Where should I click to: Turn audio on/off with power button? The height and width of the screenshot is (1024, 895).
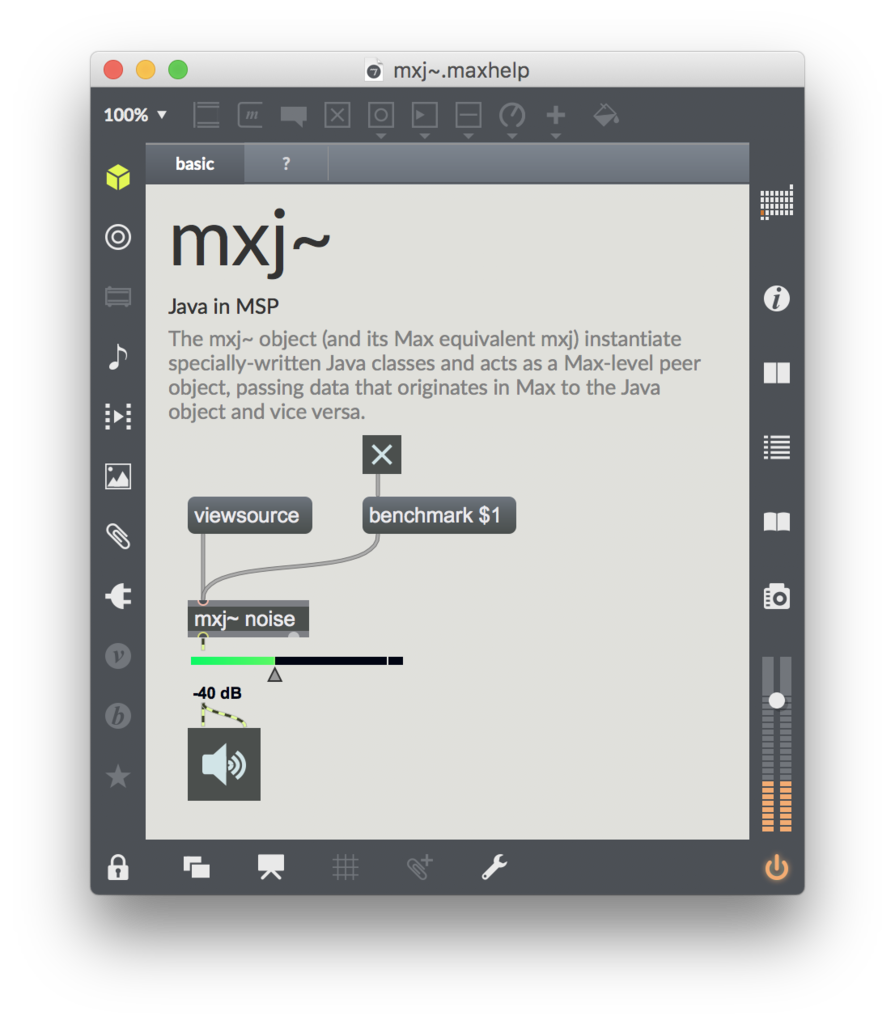point(777,867)
